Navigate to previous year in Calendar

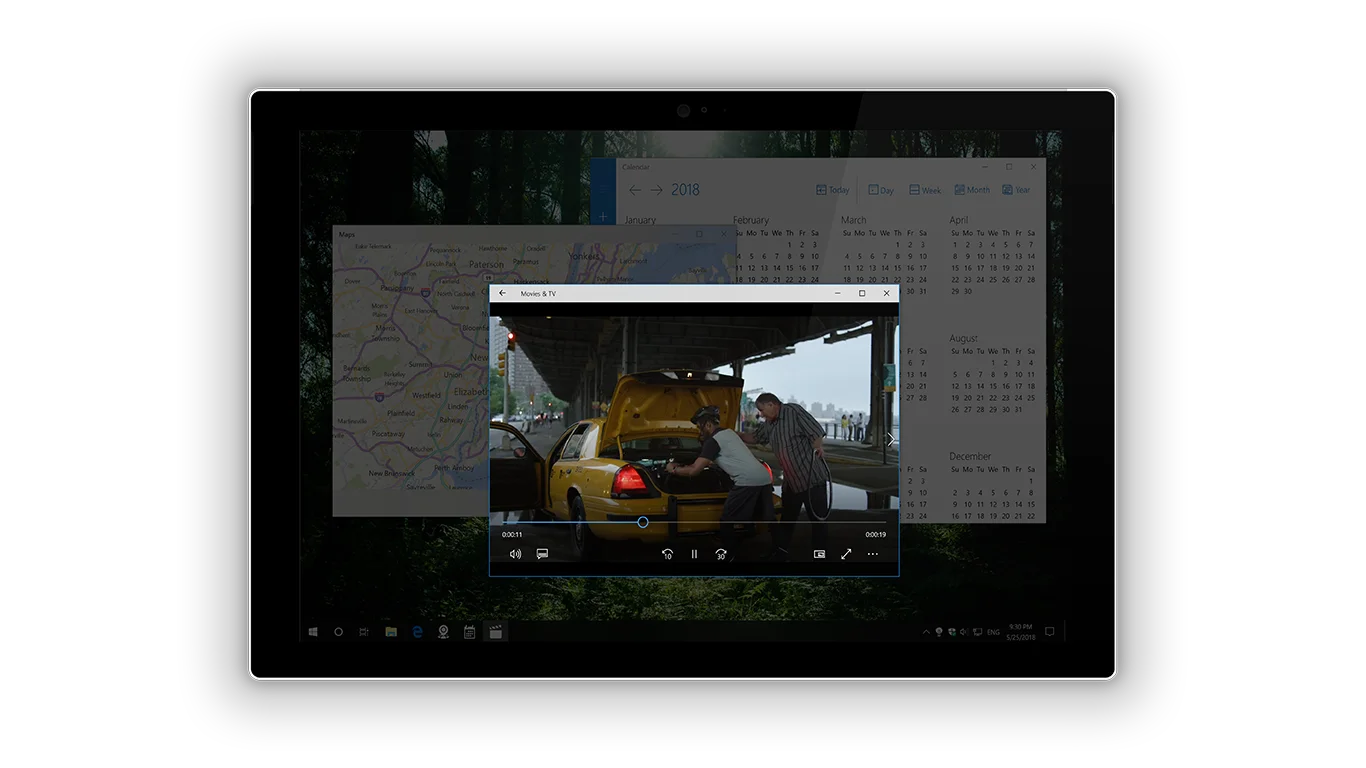[635, 189]
